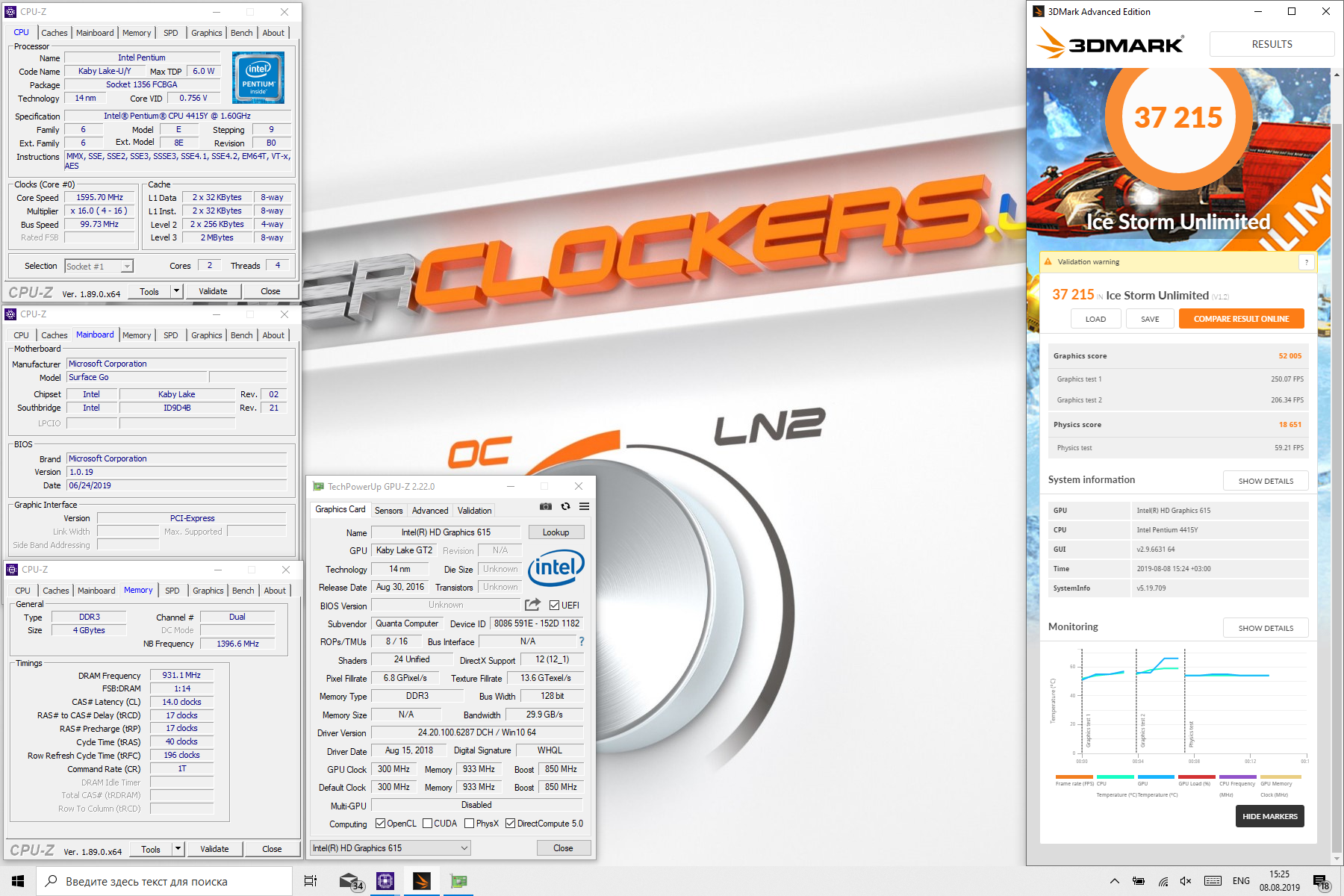Open the validation warning help question mark

(1306, 262)
